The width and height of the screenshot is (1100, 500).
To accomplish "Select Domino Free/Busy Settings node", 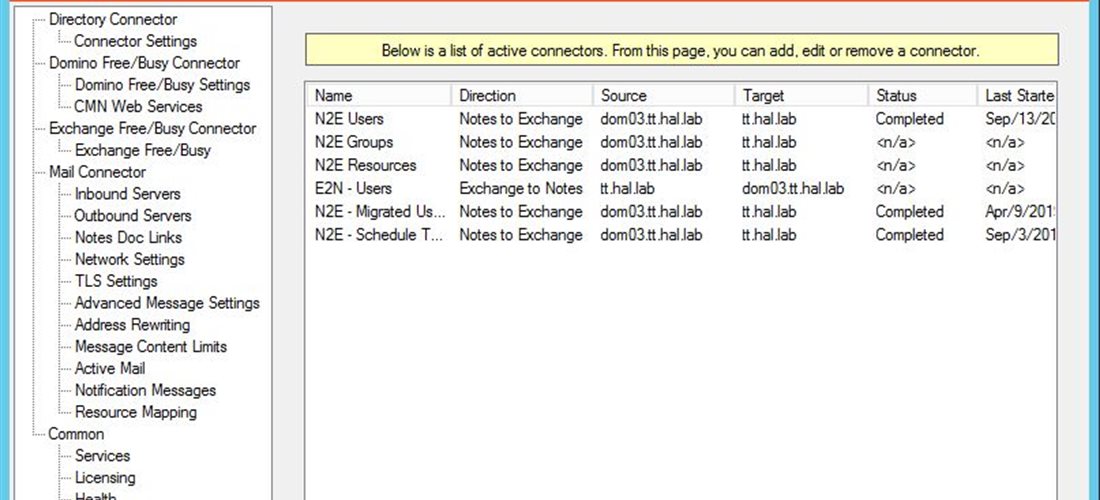I will click(x=162, y=85).
